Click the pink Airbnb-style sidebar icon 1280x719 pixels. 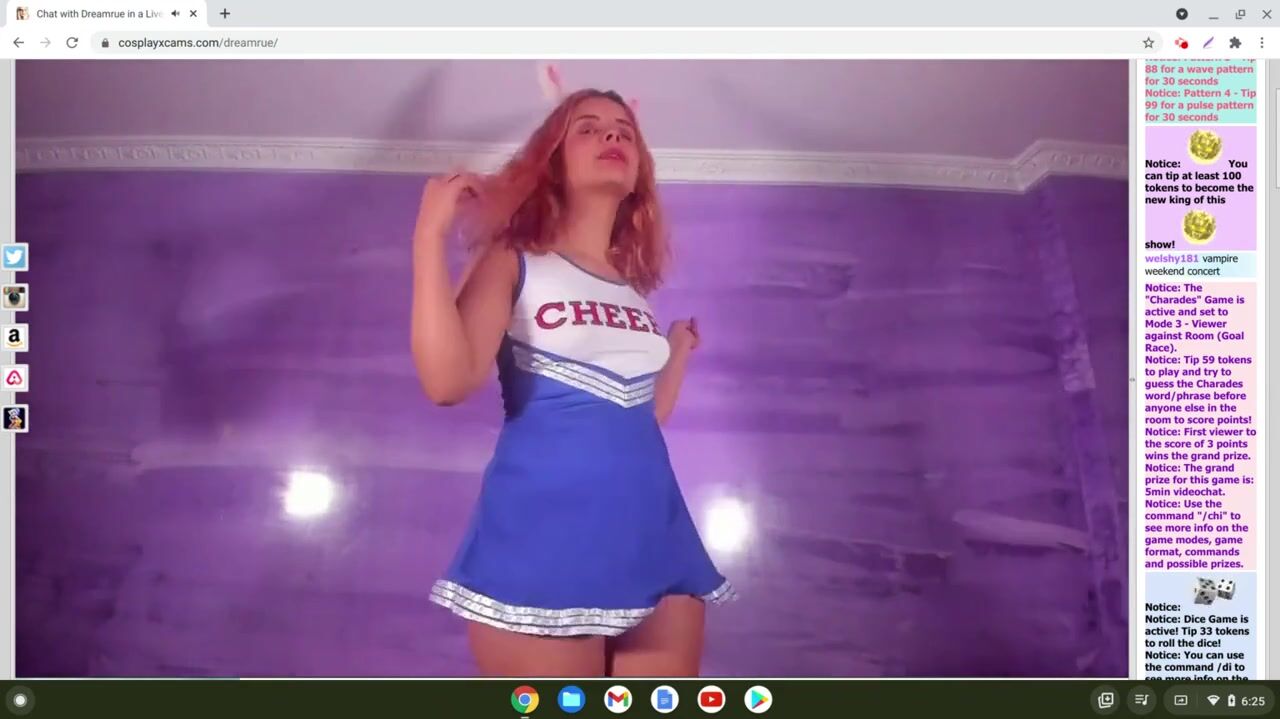tap(14, 378)
